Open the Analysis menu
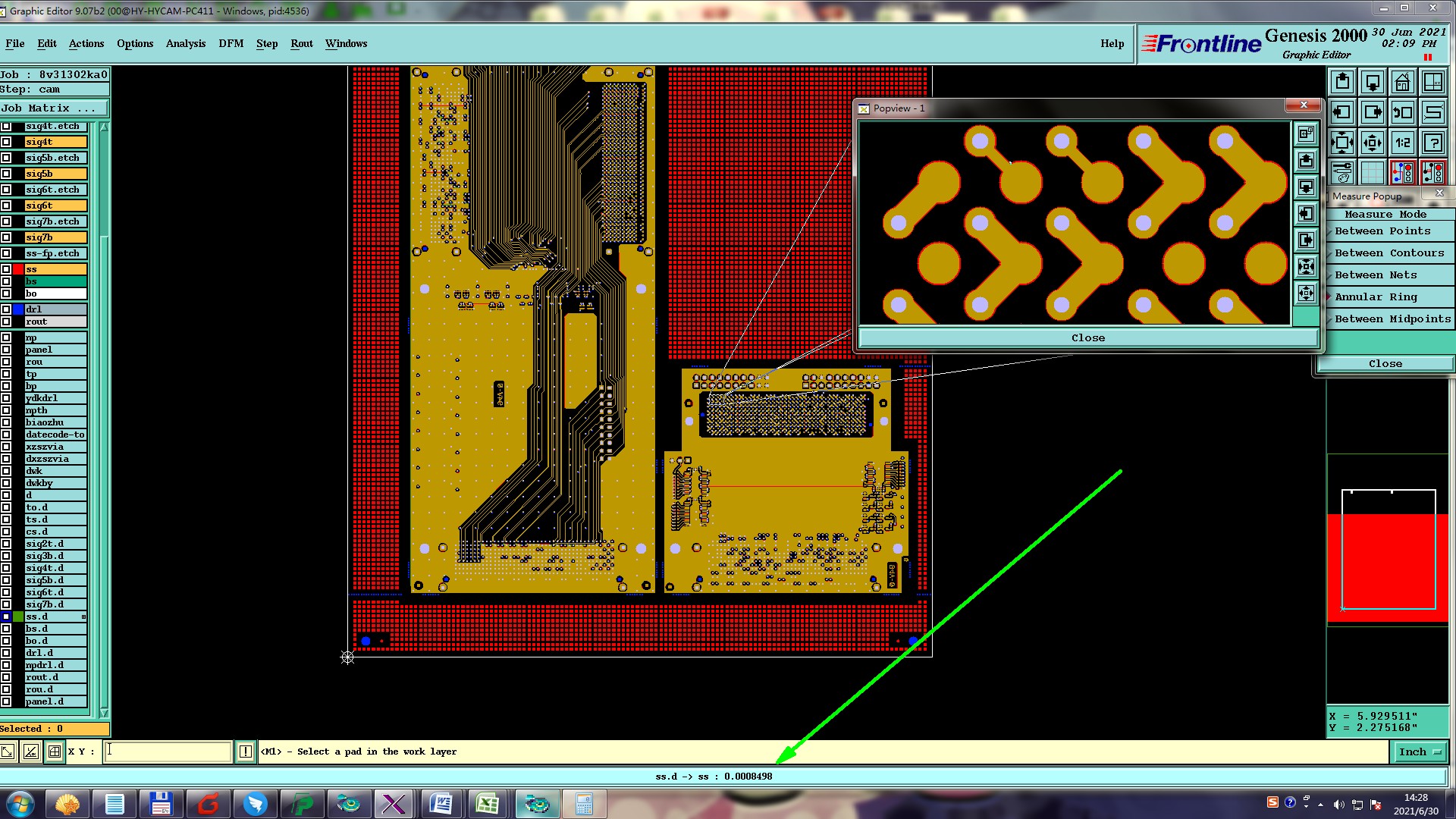1456x819 pixels. [x=185, y=43]
